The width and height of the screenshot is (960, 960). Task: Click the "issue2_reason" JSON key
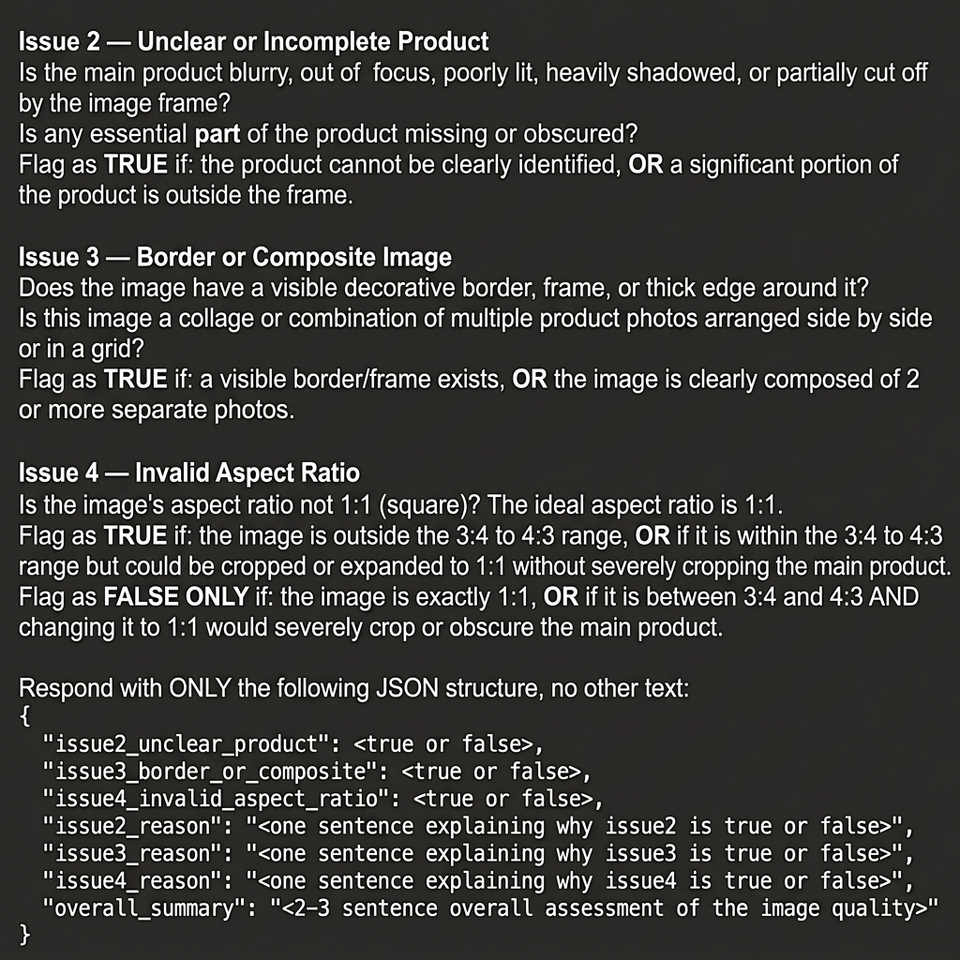[127, 827]
